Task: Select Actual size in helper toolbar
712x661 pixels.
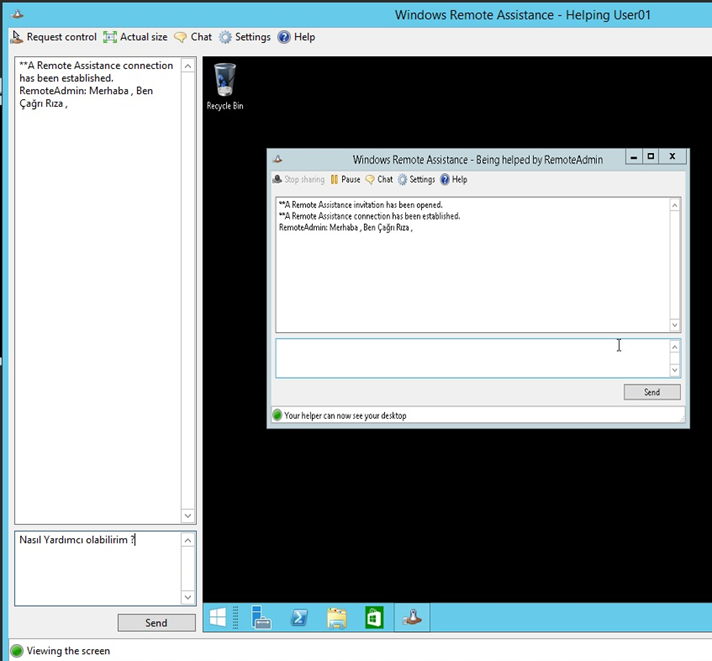Action: coord(135,37)
